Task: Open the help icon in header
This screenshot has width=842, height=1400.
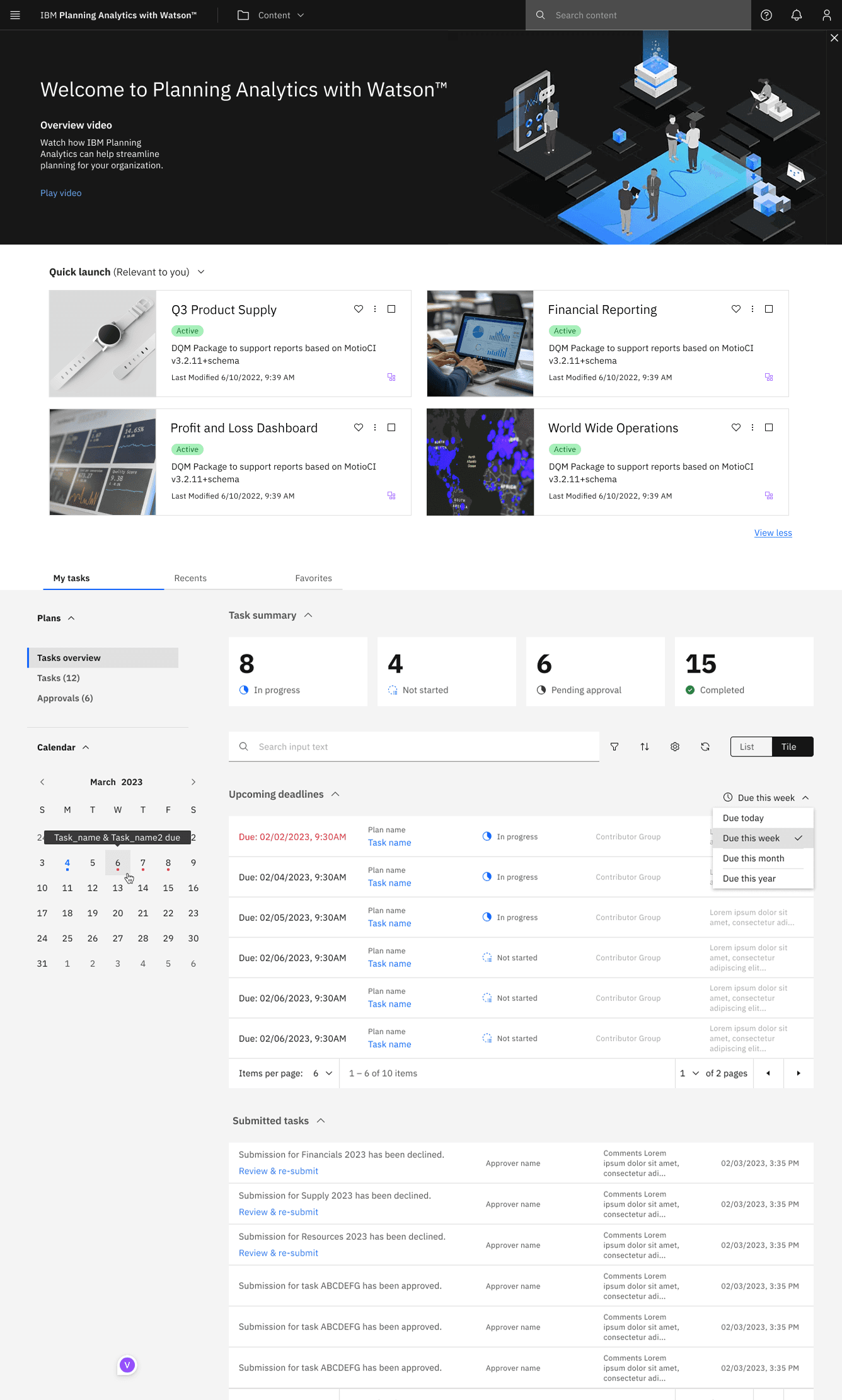Action: 766,15
